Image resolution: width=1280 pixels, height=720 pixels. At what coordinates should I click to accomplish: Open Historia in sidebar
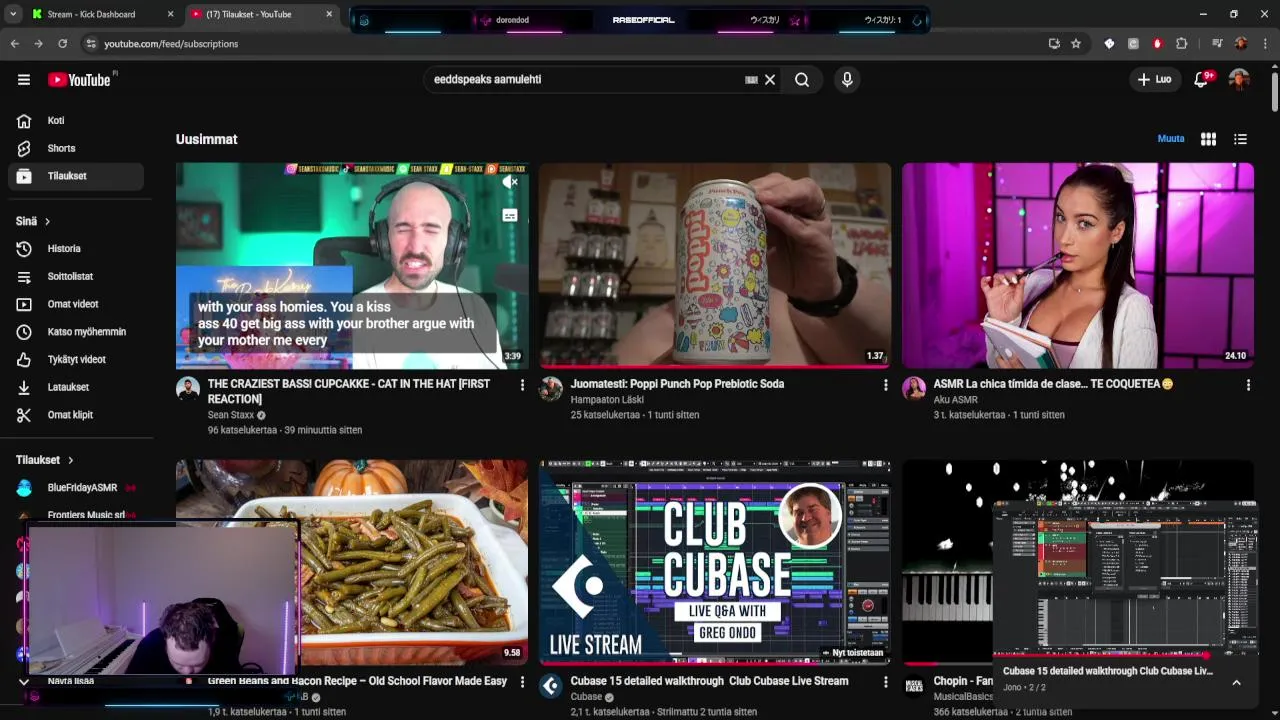pyautogui.click(x=76, y=249)
